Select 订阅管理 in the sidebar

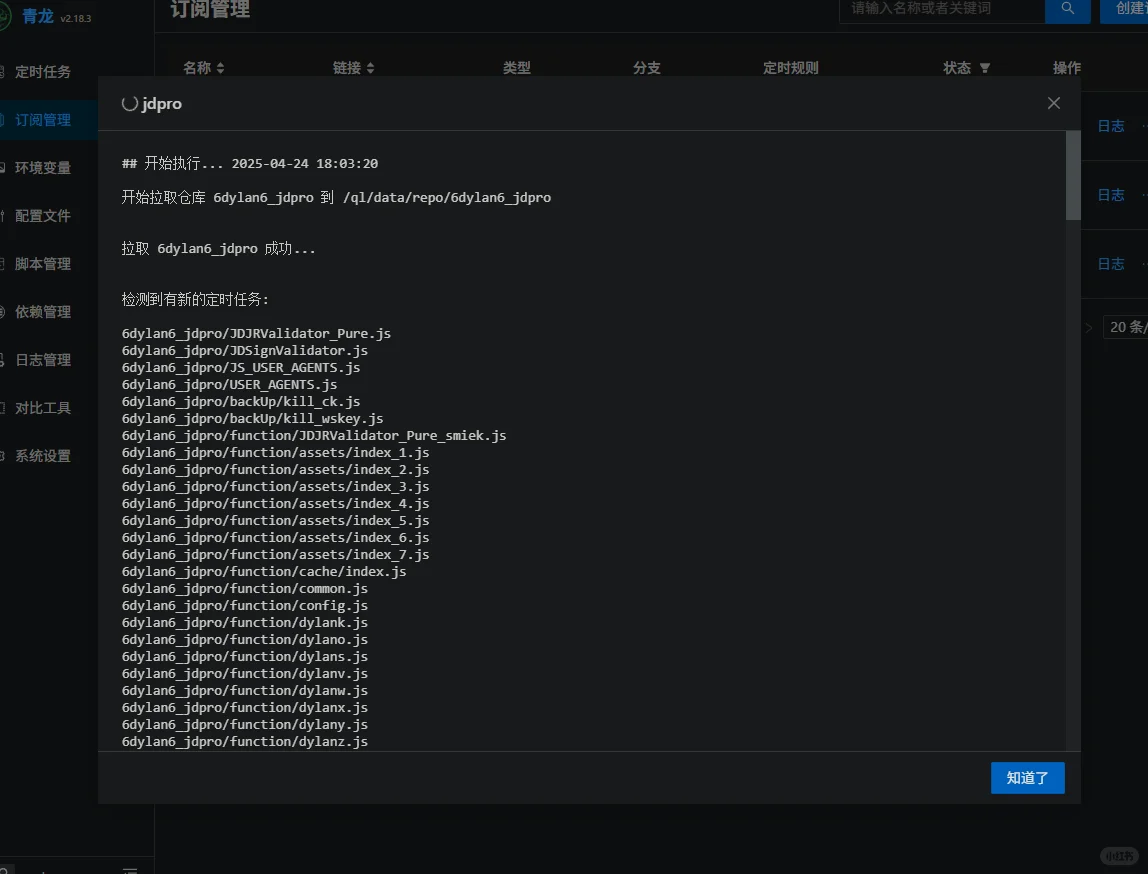tap(42, 120)
